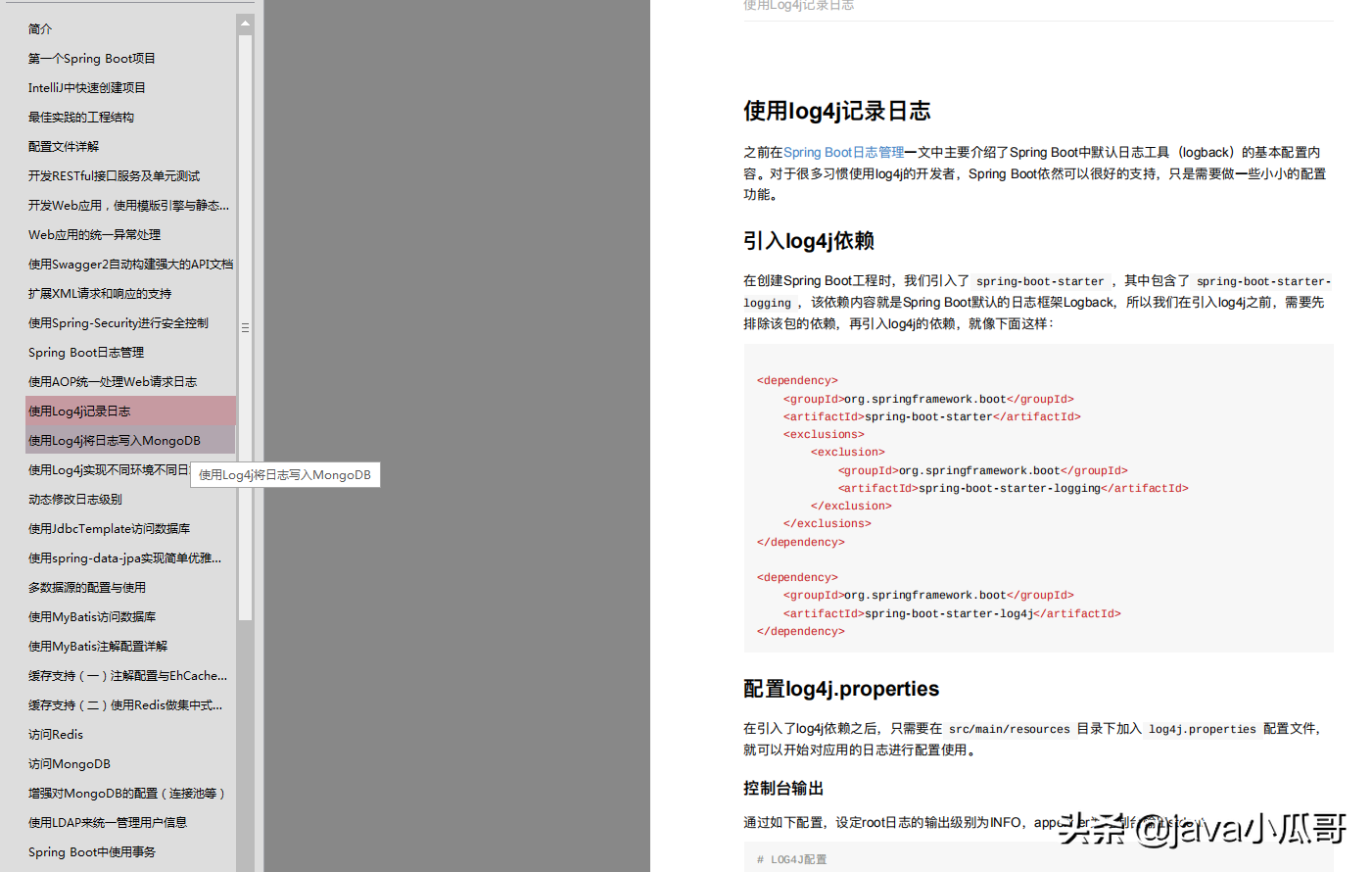This screenshot has height=872, width=1372.
Task: Select highlighted 使用Log4j记录日志 entry
Action: [130, 411]
